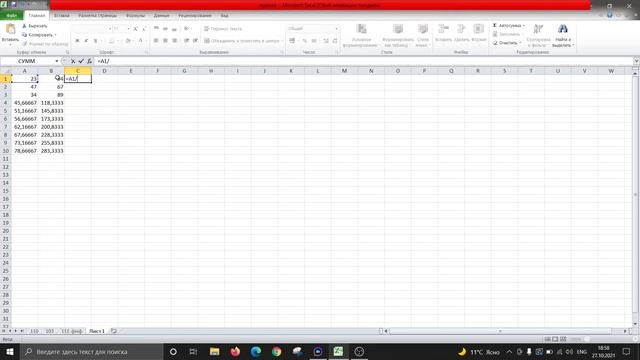Open Sort and Filter (Сортировка и фильтр)
Screen dimensions: 640x360
pos(538,36)
